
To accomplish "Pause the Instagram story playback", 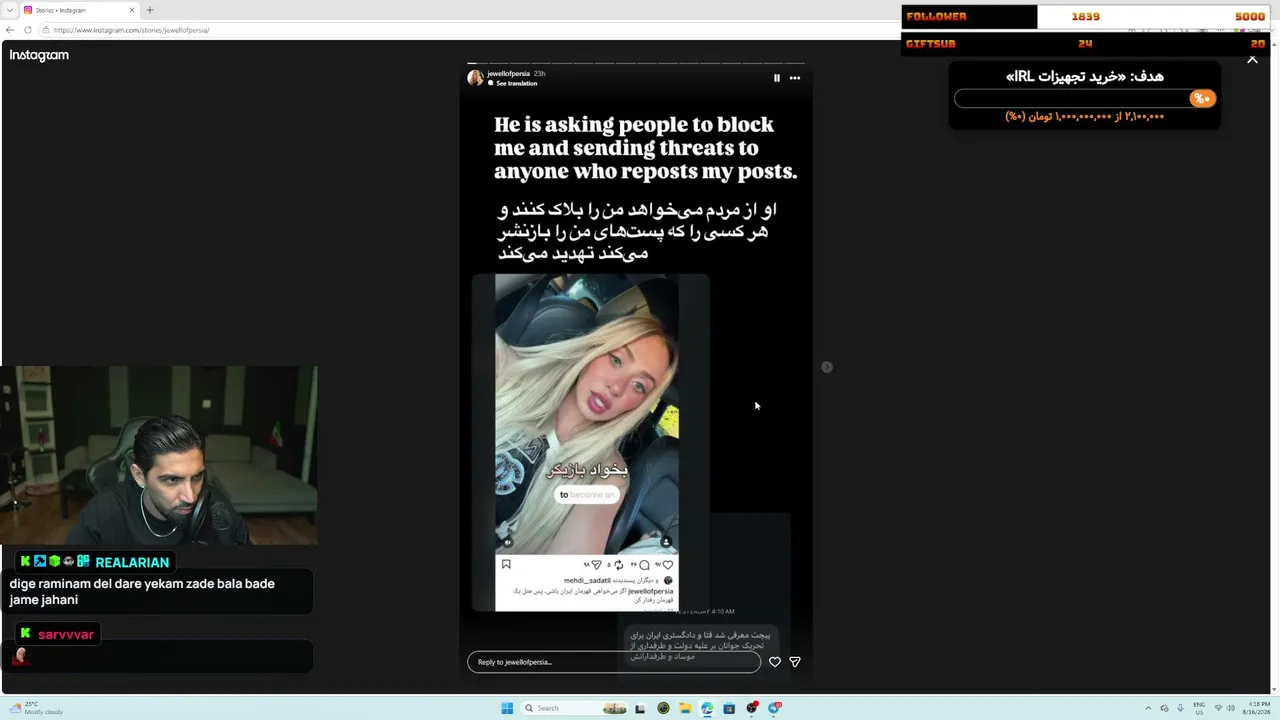I will (776, 78).
